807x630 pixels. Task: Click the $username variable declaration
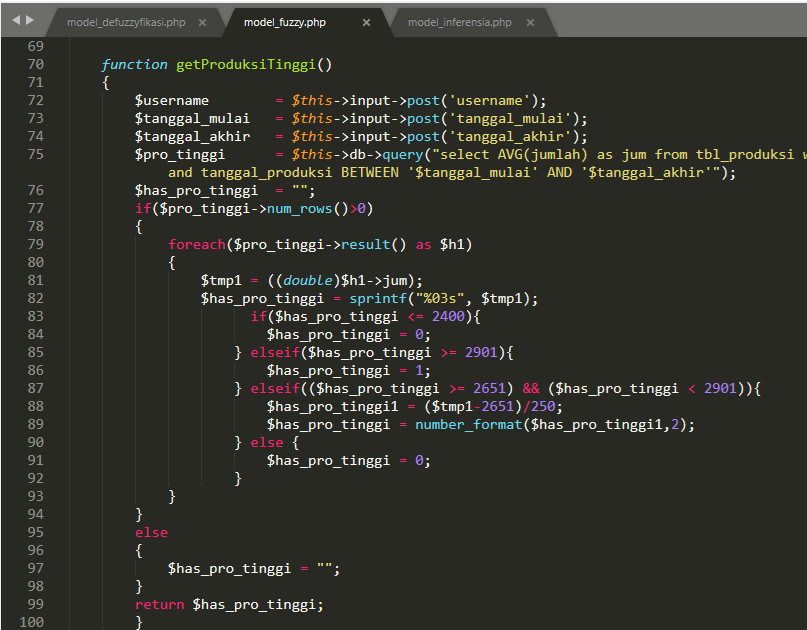point(172,100)
